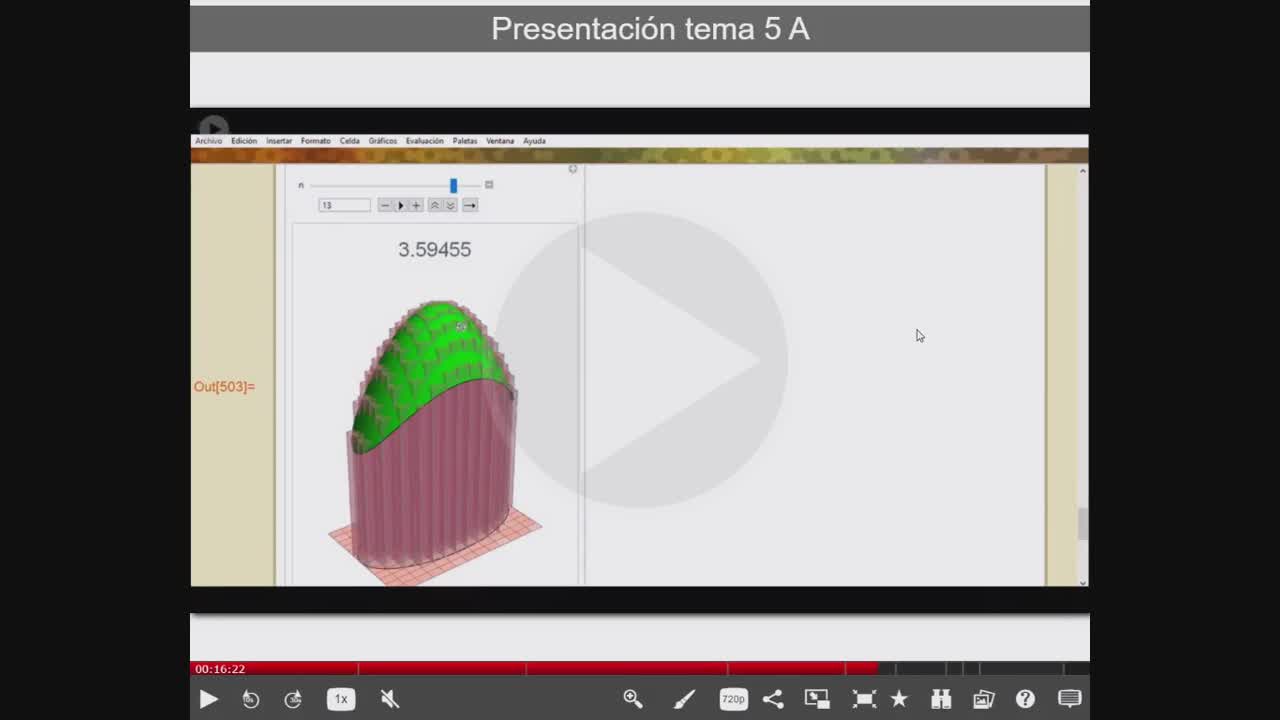
Task: Collapse the n slider controls
Action: (489, 185)
